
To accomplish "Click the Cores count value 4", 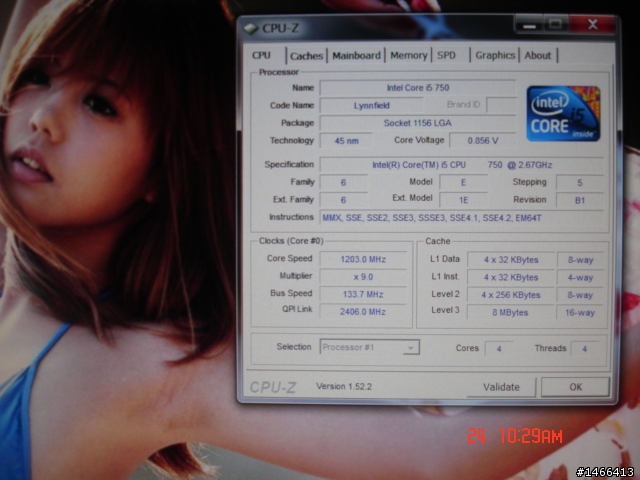I will tap(499, 349).
